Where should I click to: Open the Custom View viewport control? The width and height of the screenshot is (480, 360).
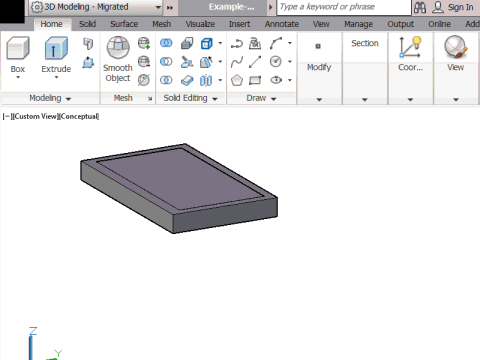coord(35,116)
